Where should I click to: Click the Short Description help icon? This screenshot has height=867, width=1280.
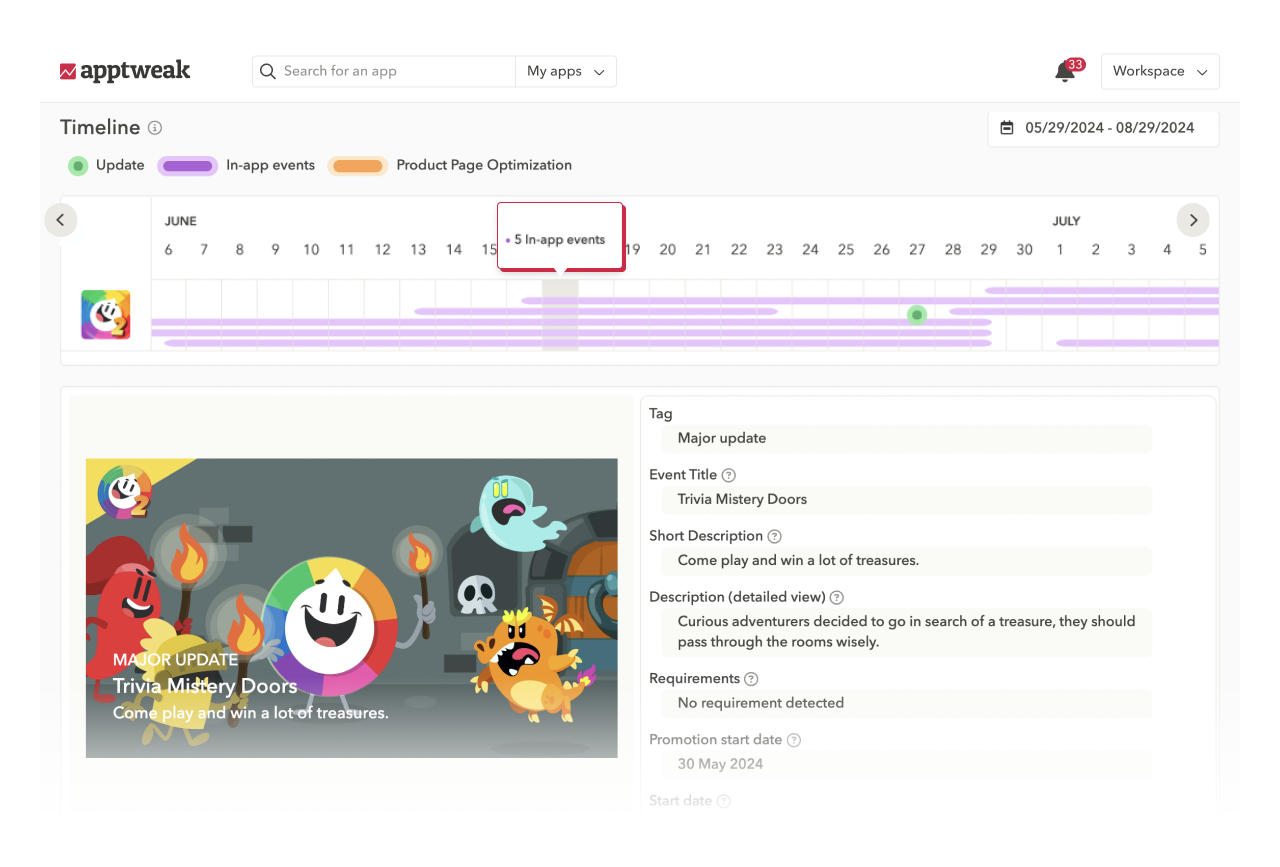tap(775, 536)
